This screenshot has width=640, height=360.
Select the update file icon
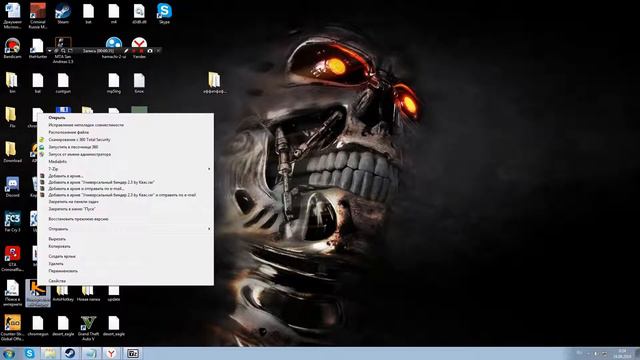tap(113, 294)
